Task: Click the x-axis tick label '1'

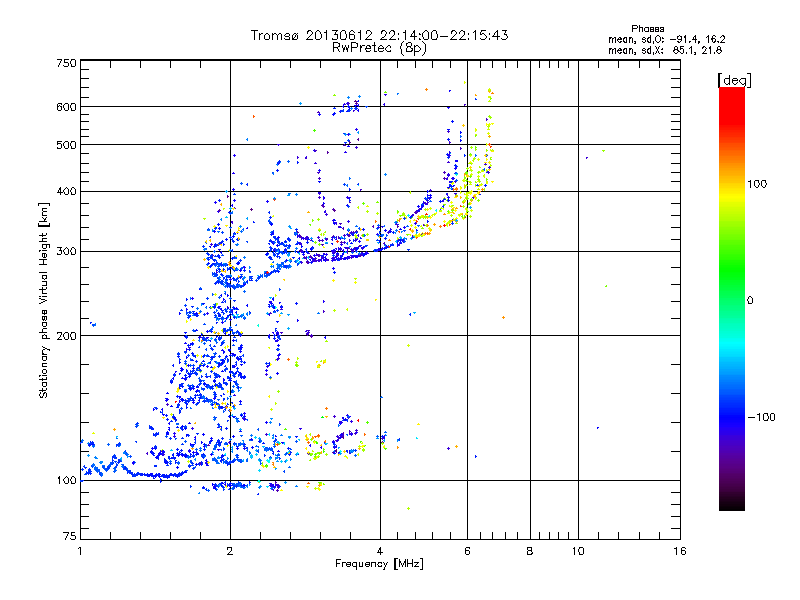Action: pyautogui.click(x=80, y=551)
